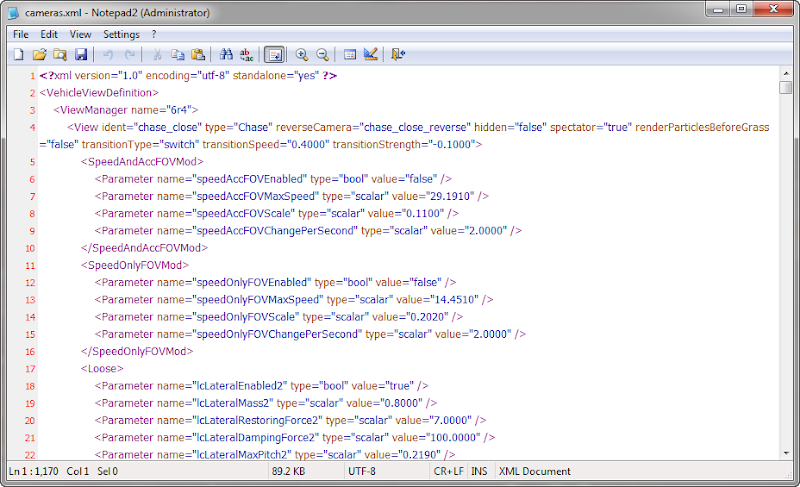The height and width of the screenshot is (487, 800).
Task: Click the Redo arrow icon
Action: point(130,55)
